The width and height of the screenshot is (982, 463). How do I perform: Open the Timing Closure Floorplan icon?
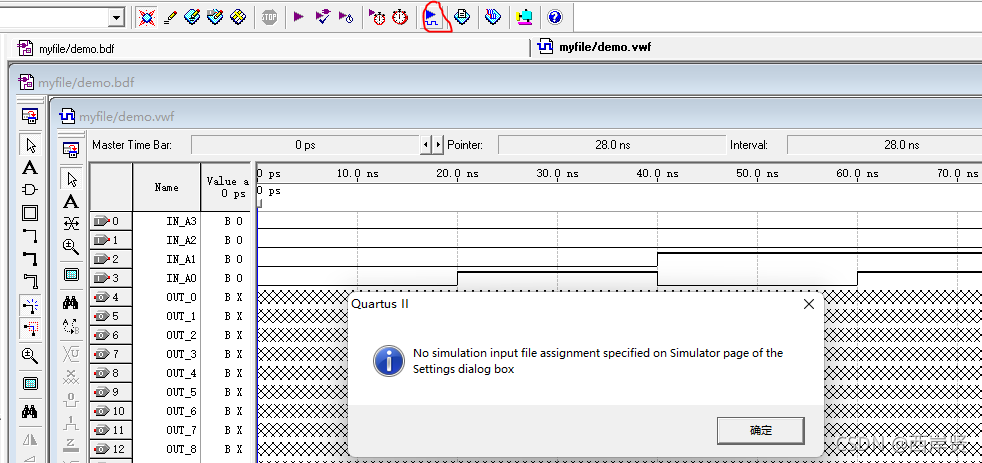coord(237,17)
